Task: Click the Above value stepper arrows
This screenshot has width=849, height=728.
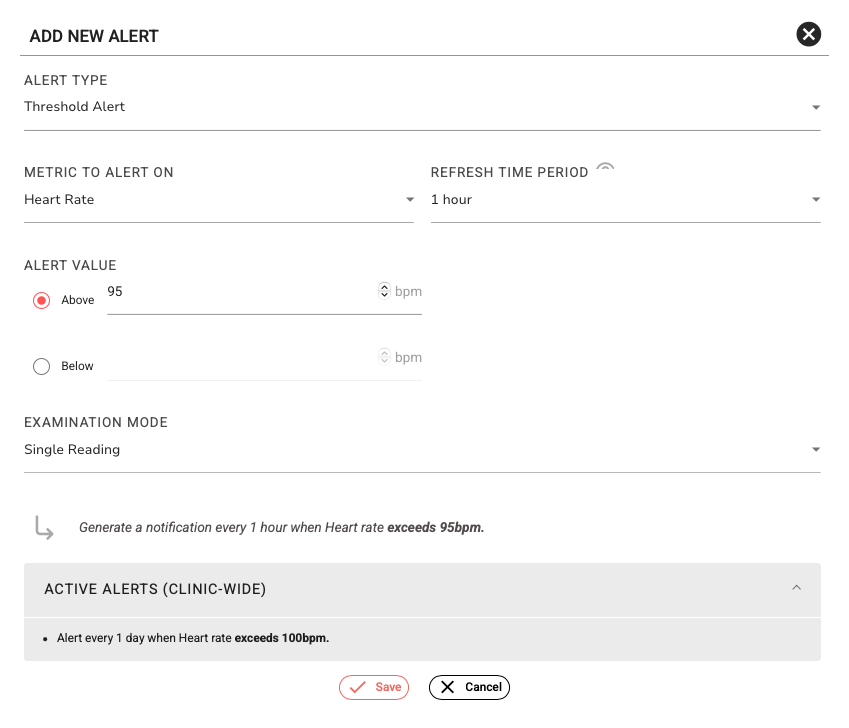Action: click(x=384, y=291)
